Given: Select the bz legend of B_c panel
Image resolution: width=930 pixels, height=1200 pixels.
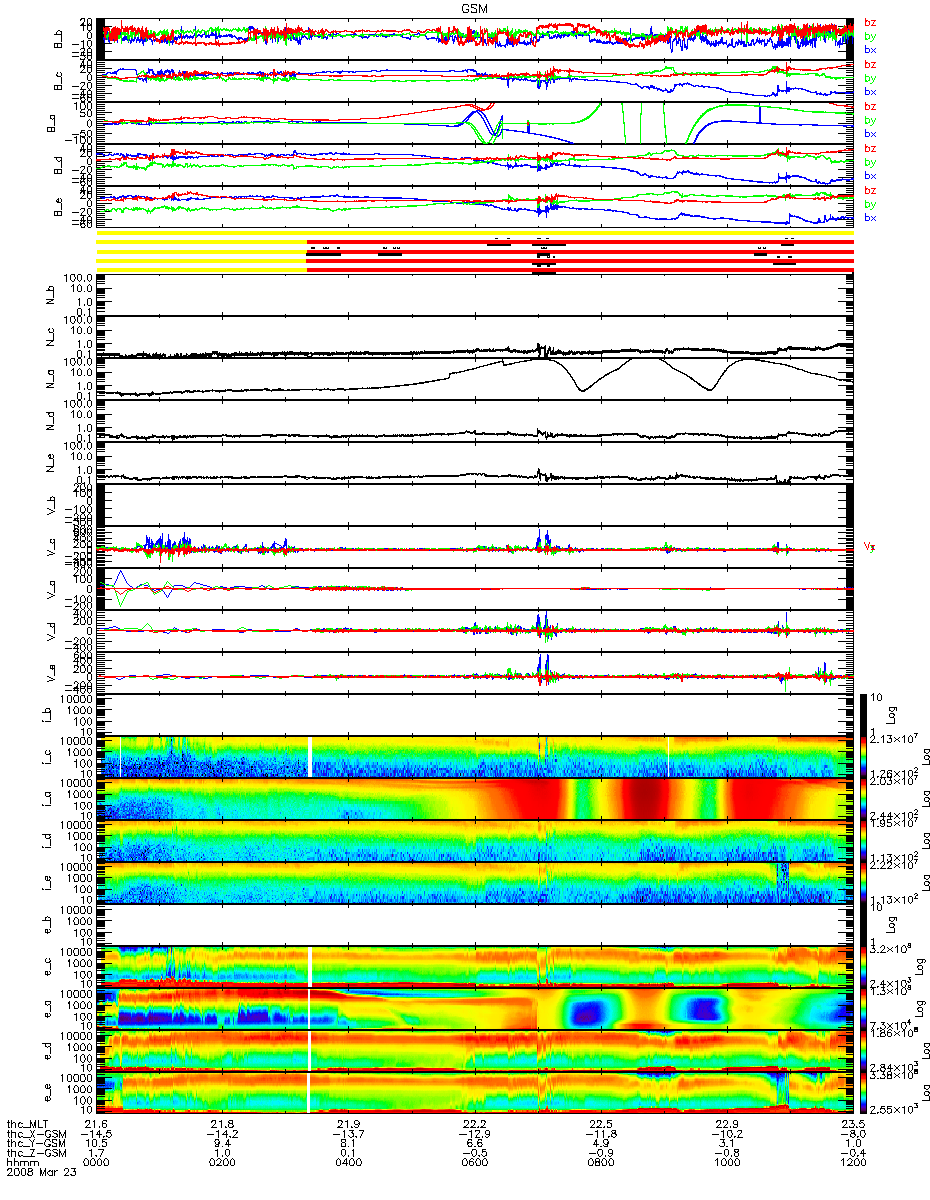Looking at the screenshot, I should click(x=870, y=64).
